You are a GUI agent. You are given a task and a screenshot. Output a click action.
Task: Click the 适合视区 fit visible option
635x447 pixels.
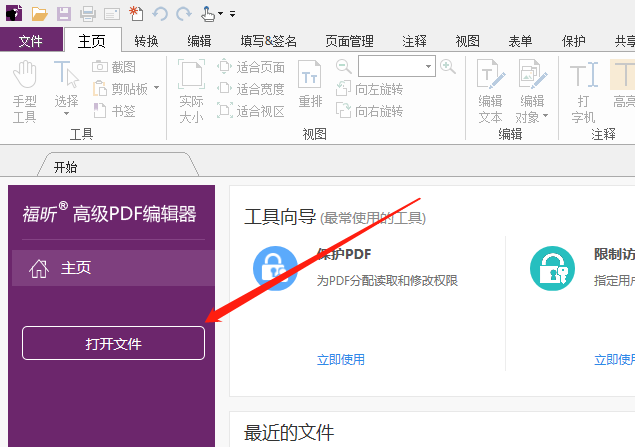click(251, 111)
